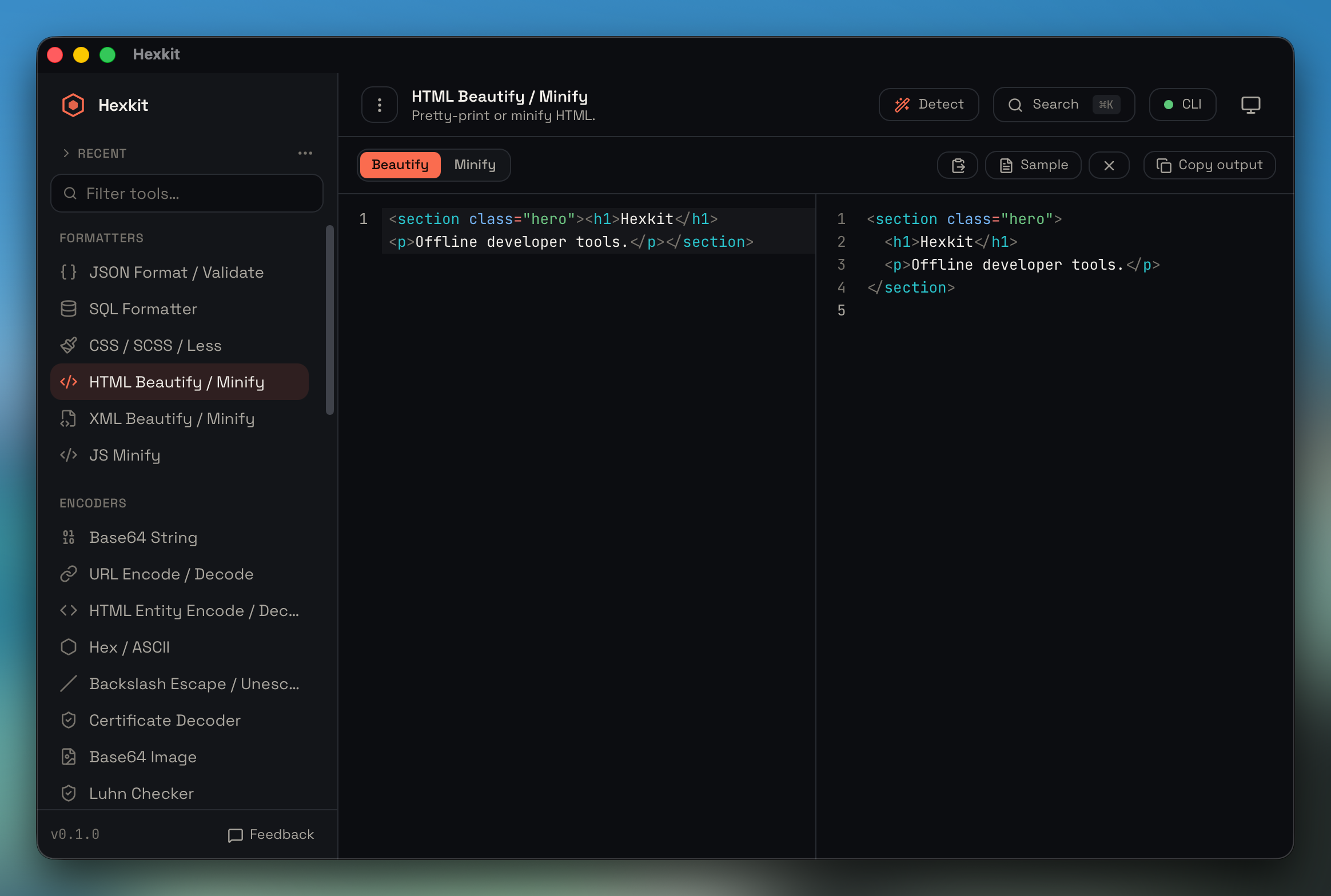Click the XML Beautify / Minify file icon

(69, 419)
